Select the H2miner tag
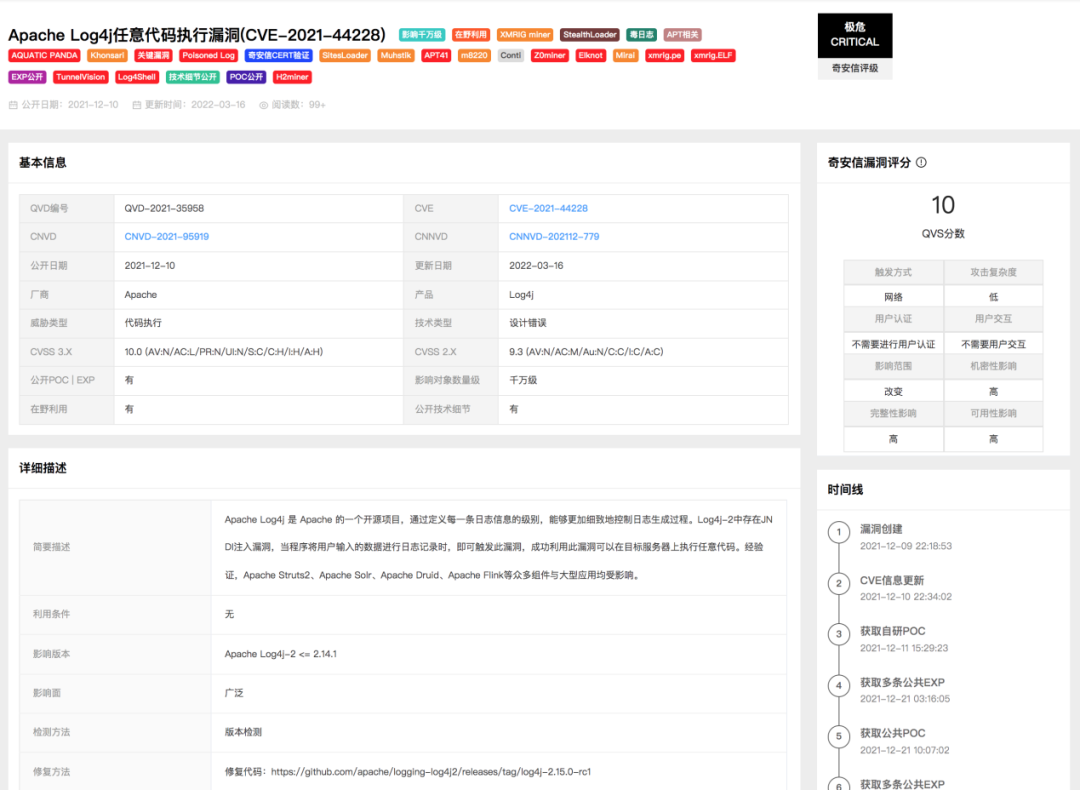The image size is (1080, 790). (x=292, y=77)
